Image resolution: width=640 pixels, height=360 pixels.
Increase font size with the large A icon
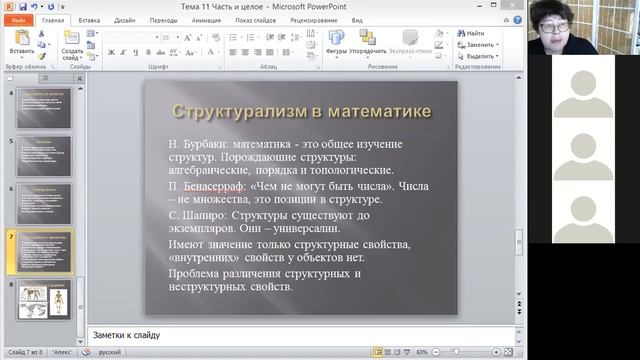coord(187,38)
